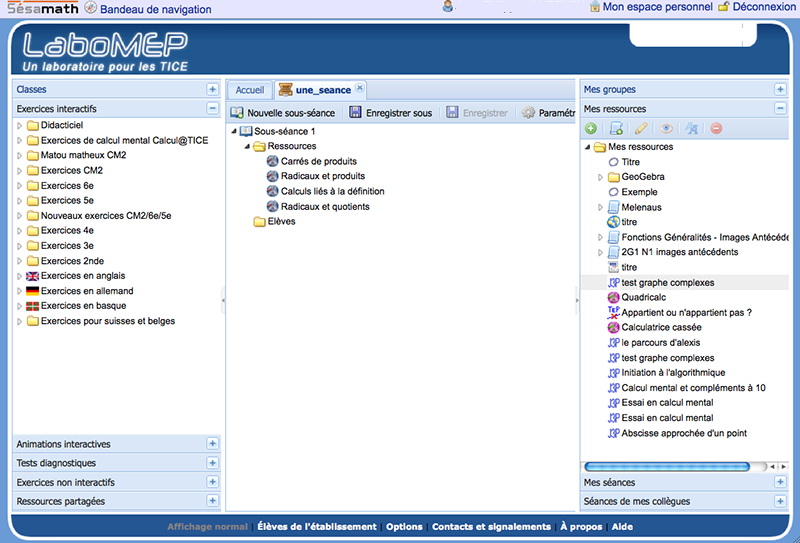The height and width of the screenshot is (543, 800).
Task: Click the Enregistrer sous floppy disk icon
Action: [x=355, y=112]
